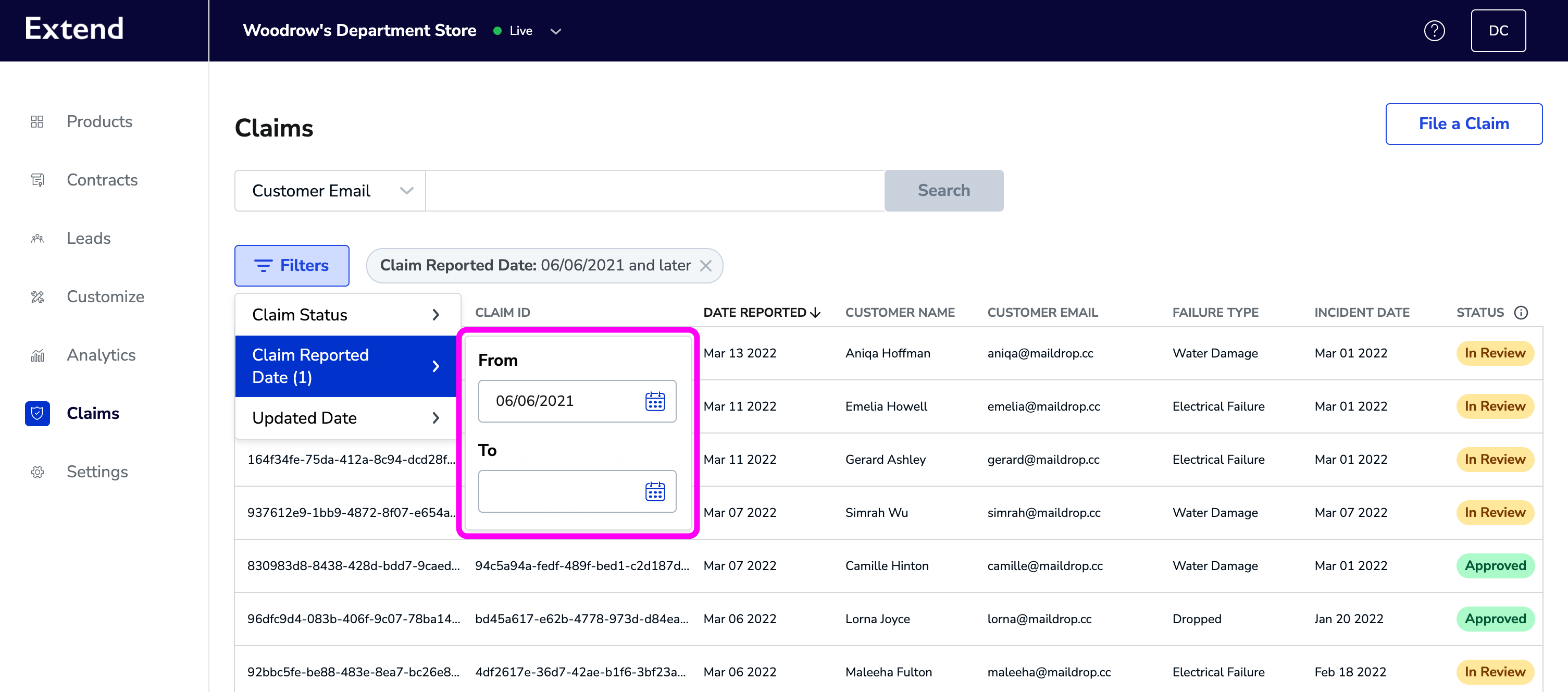
Task: Click the Analytics chart icon
Action: 37,355
